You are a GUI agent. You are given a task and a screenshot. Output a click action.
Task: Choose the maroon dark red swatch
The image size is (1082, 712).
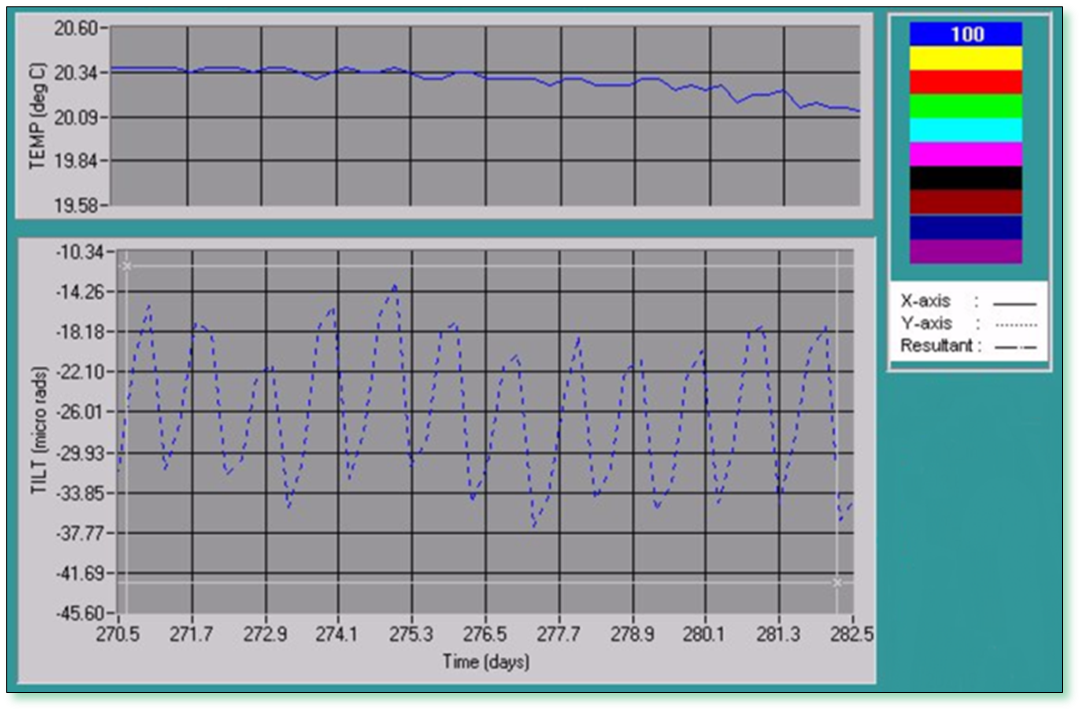(965, 202)
